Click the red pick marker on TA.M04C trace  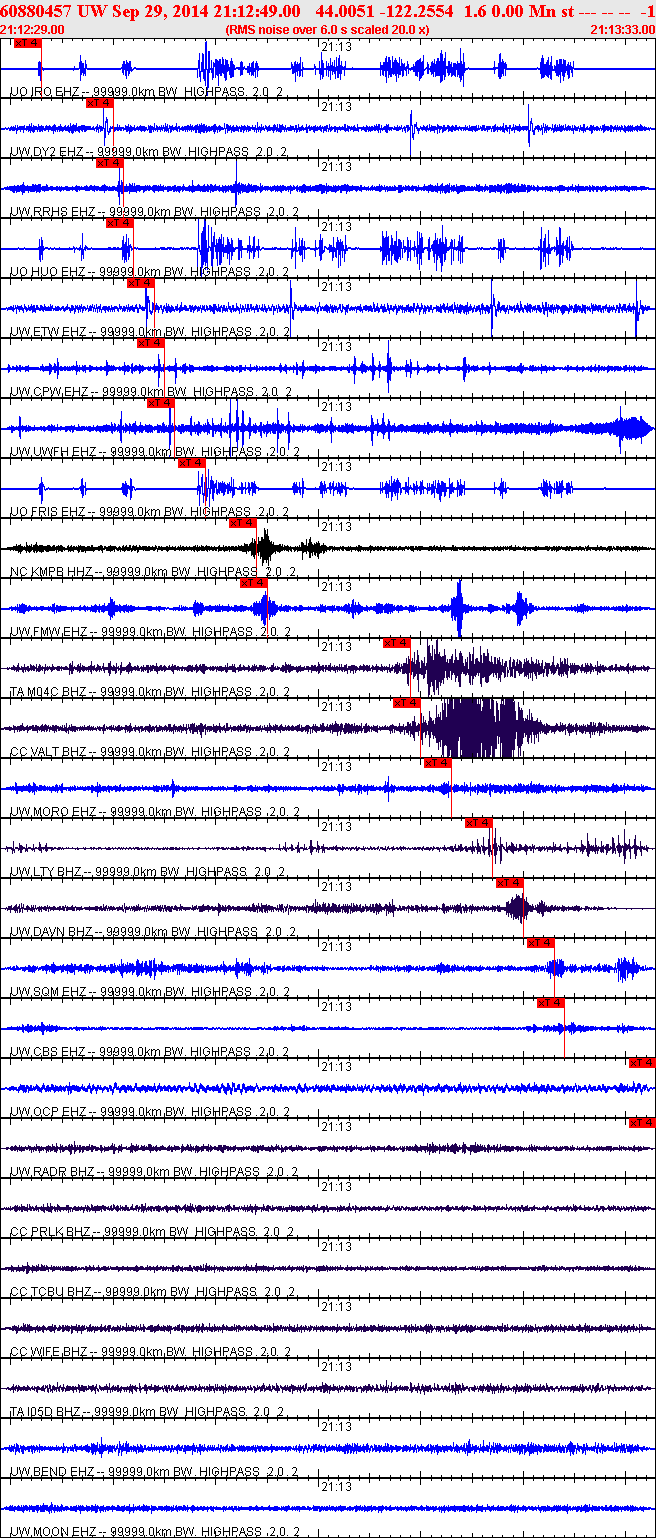pyautogui.click(x=397, y=643)
